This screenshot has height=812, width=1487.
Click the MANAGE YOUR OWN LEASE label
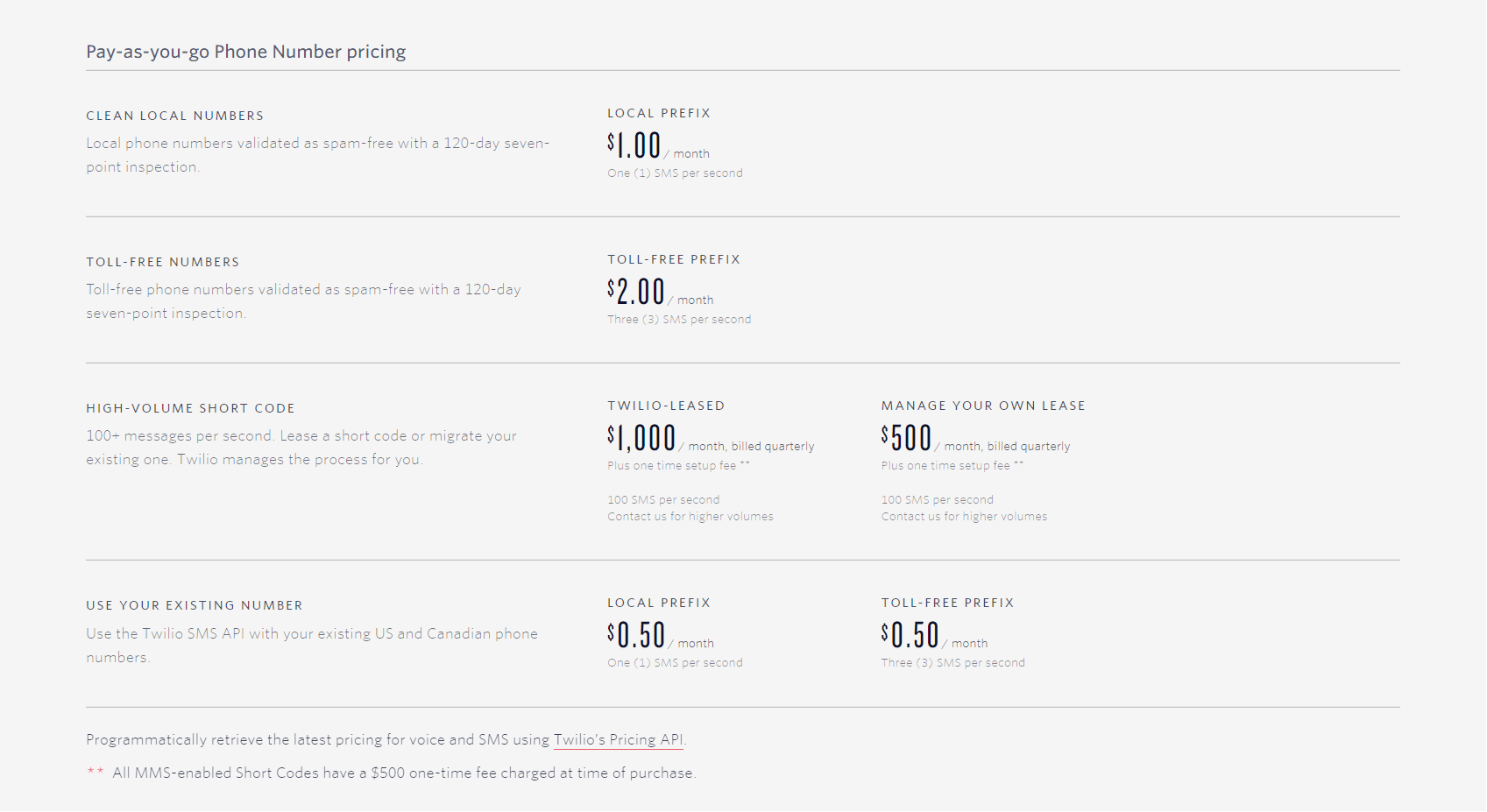tap(983, 406)
